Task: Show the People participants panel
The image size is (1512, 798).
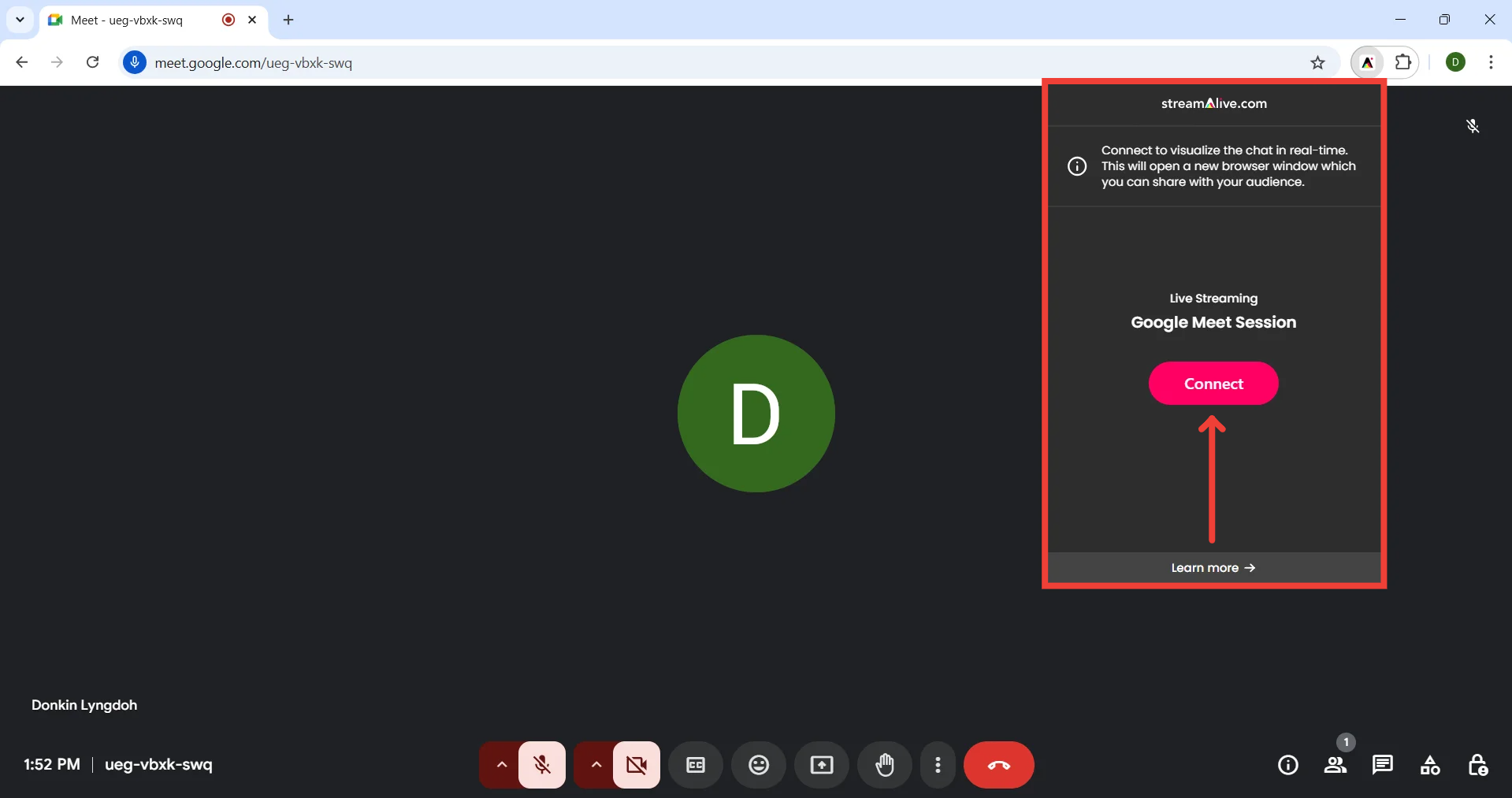Action: click(x=1336, y=765)
